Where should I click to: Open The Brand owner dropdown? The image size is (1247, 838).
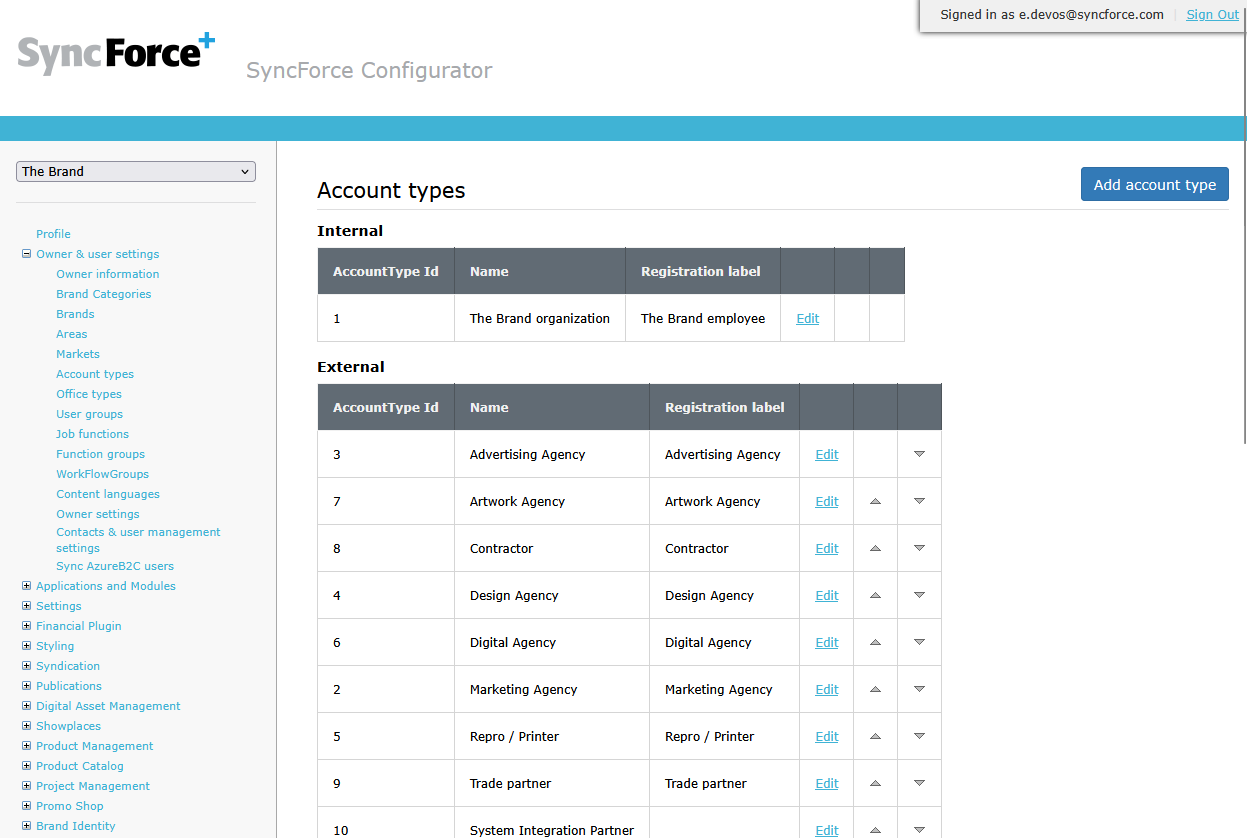pyautogui.click(x=136, y=172)
